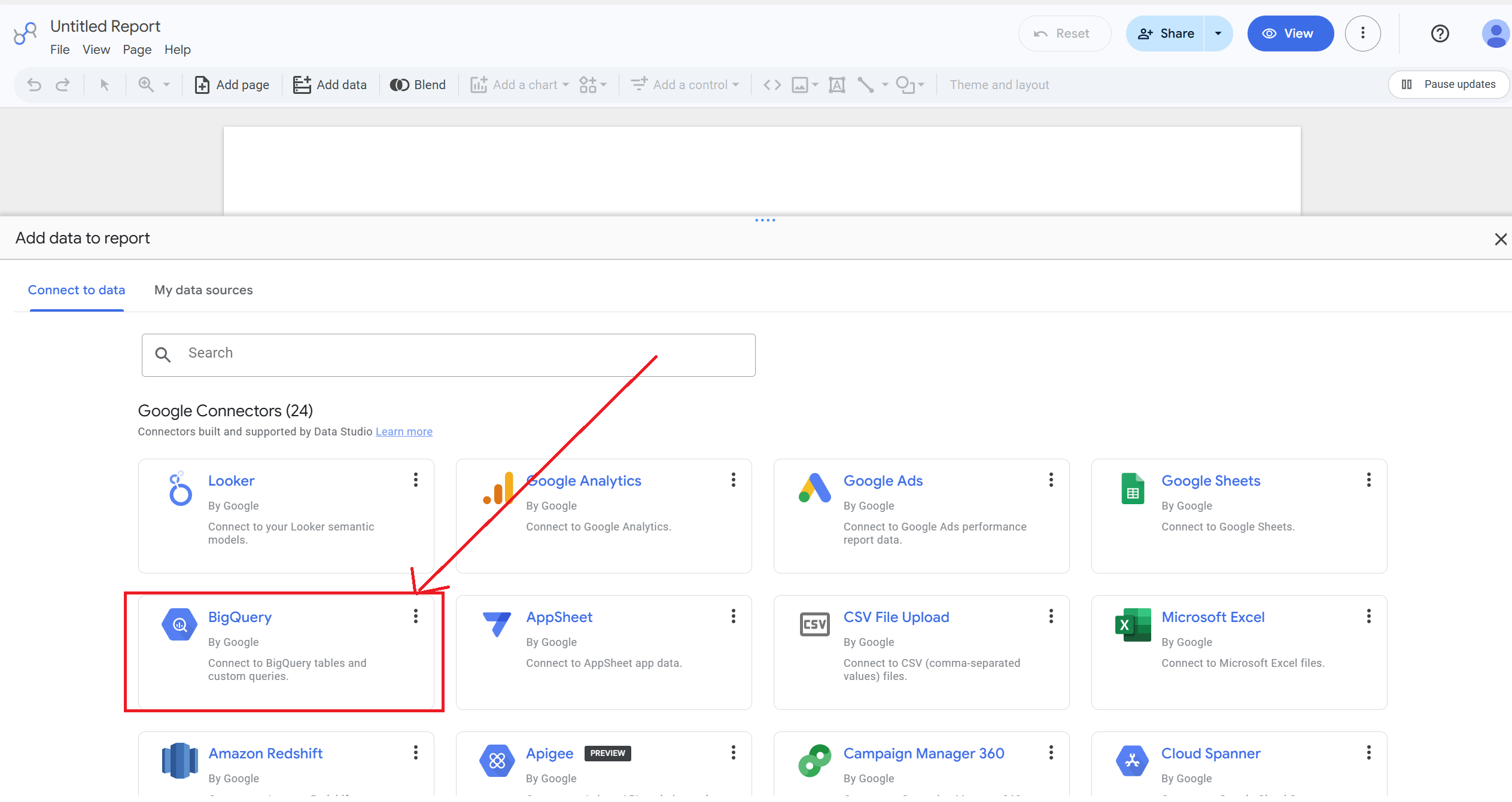Open the help question mark icon

click(x=1440, y=33)
